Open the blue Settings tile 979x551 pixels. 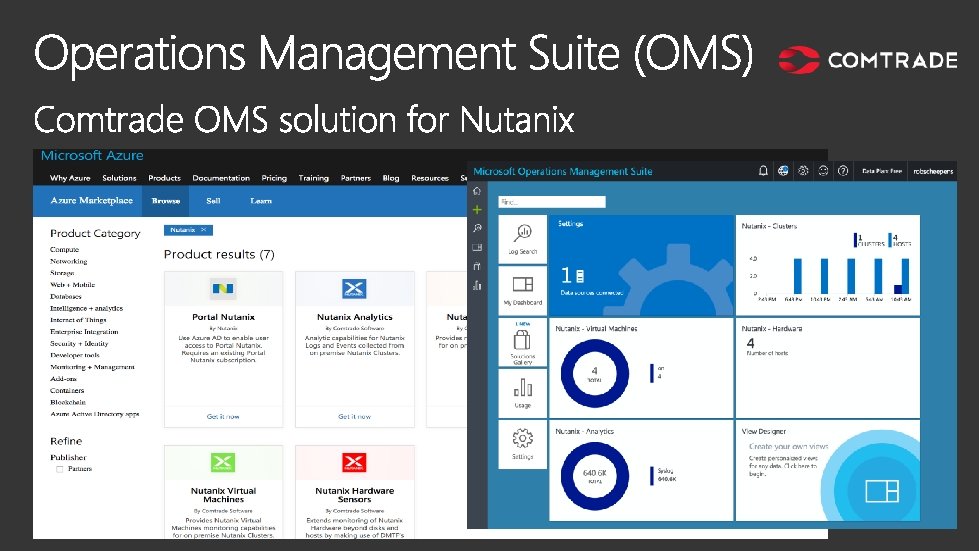tap(641, 265)
